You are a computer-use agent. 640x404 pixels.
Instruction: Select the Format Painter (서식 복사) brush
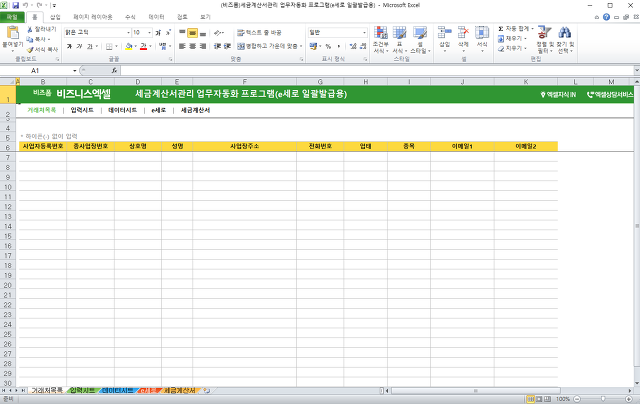coord(42,49)
